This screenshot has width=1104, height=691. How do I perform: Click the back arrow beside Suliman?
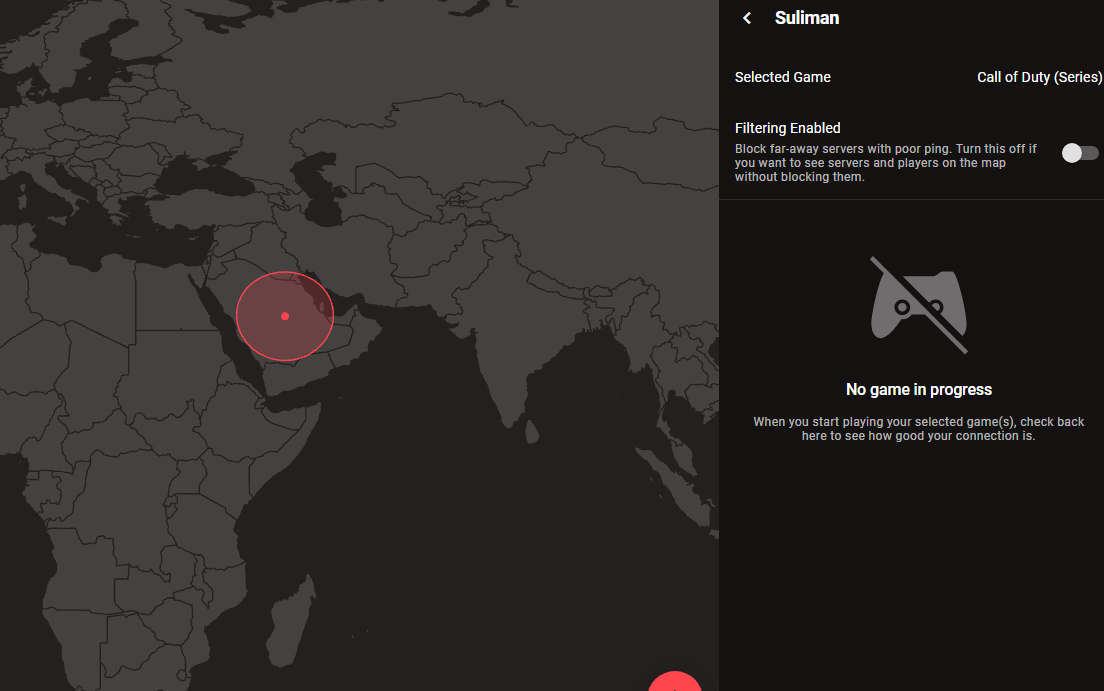click(747, 18)
